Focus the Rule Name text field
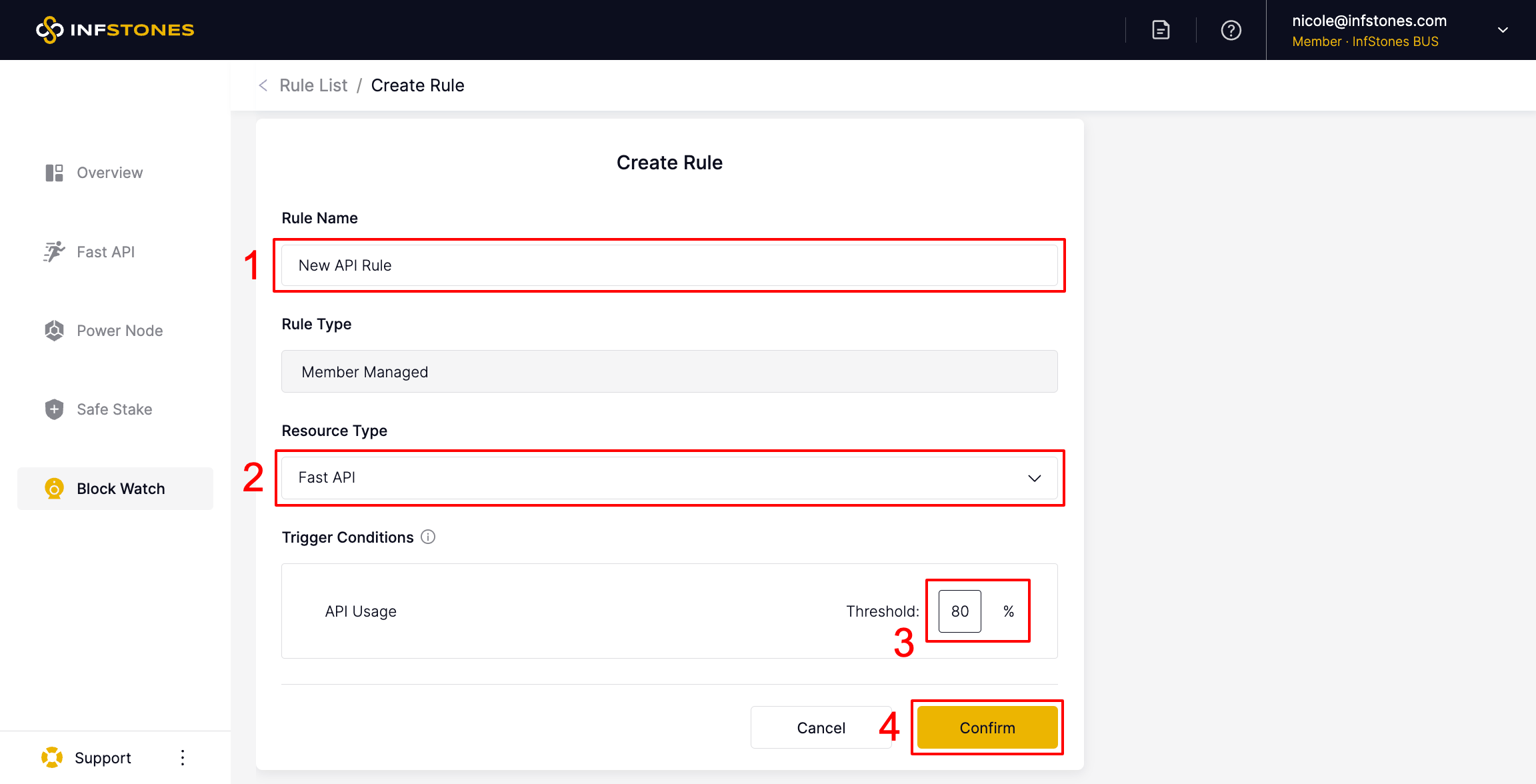 point(669,265)
